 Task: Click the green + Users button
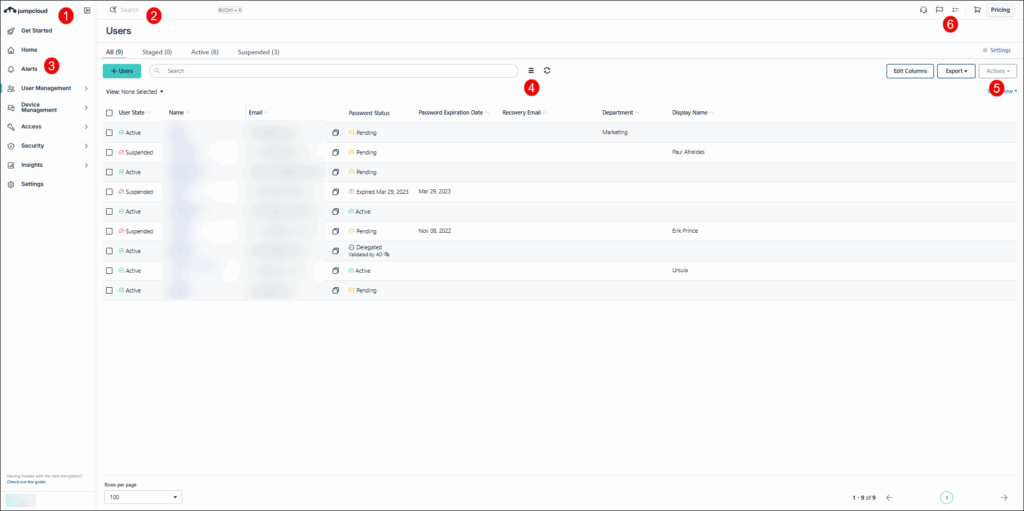[122, 71]
